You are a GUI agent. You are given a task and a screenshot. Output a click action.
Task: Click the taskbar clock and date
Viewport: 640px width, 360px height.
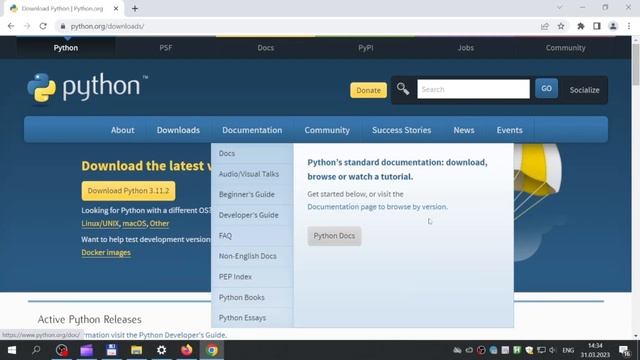[595, 350]
